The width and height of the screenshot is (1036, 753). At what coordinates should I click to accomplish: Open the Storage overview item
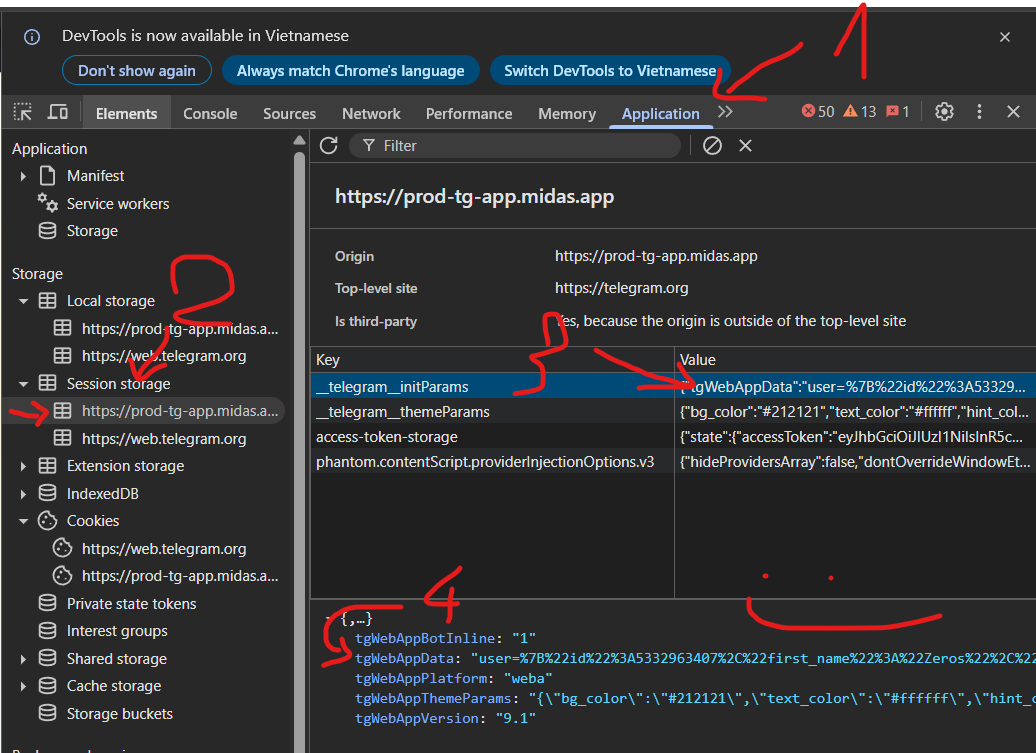point(92,231)
